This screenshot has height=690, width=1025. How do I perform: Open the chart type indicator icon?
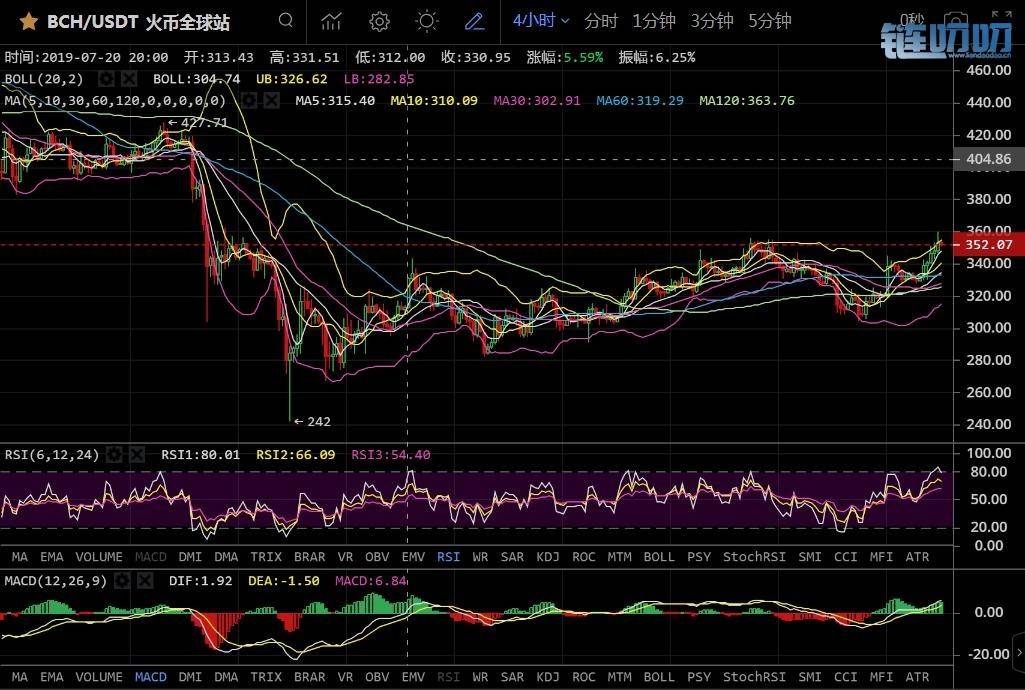click(331, 22)
